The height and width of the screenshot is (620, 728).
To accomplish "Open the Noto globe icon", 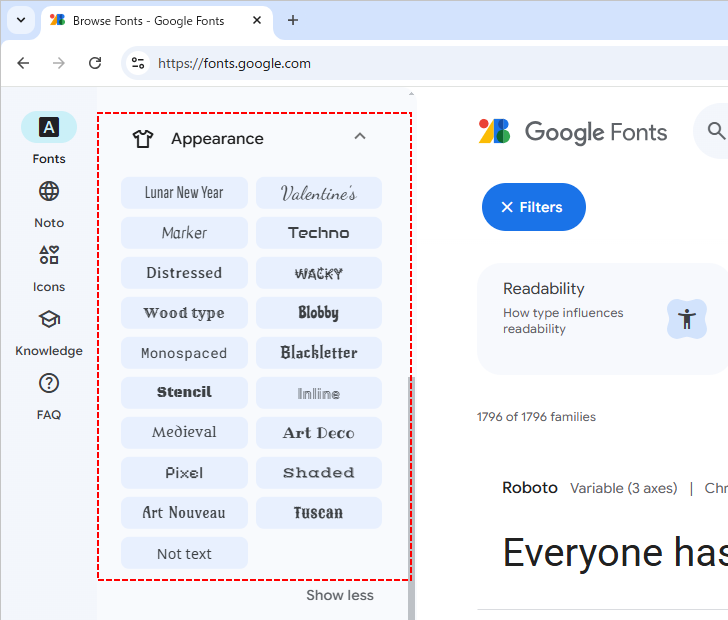I will coord(49,191).
